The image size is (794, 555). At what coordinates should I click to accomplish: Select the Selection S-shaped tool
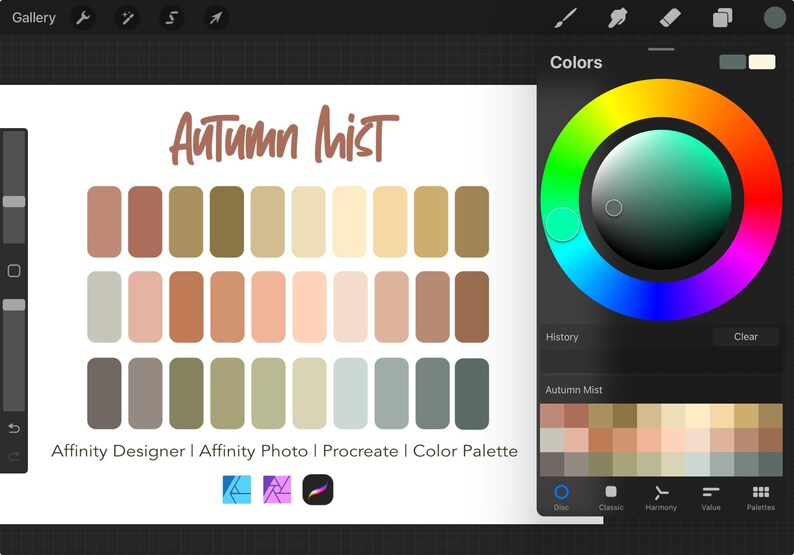coord(172,18)
